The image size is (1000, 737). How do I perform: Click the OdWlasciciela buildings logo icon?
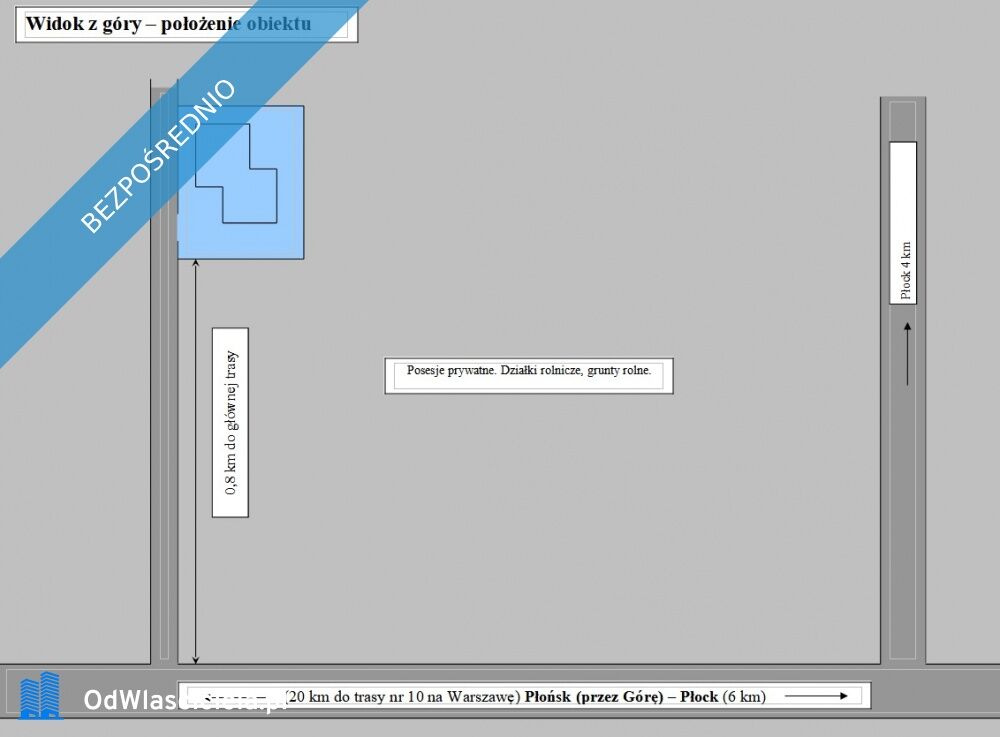[41, 696]
